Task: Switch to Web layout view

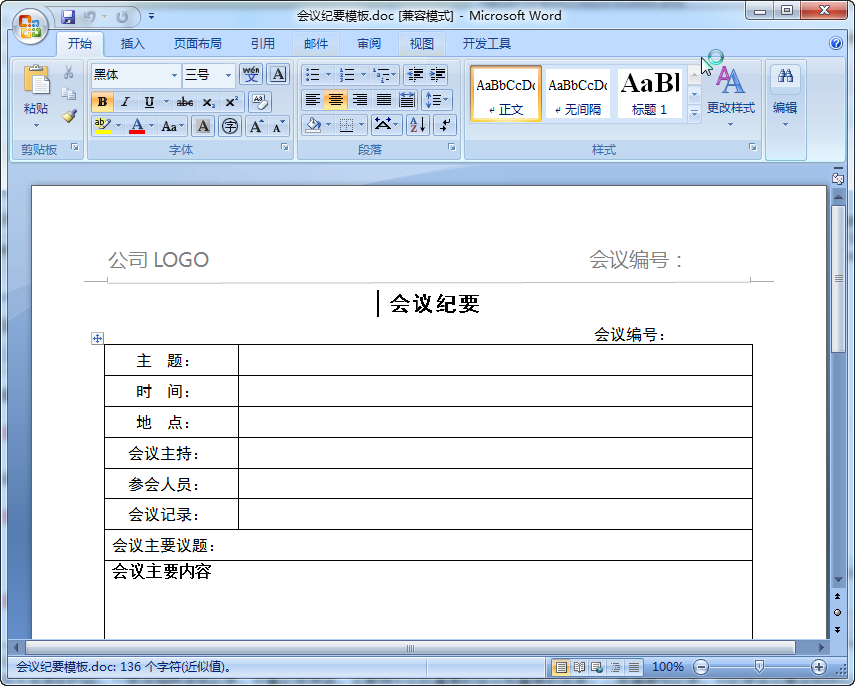Action: point(597,667)
